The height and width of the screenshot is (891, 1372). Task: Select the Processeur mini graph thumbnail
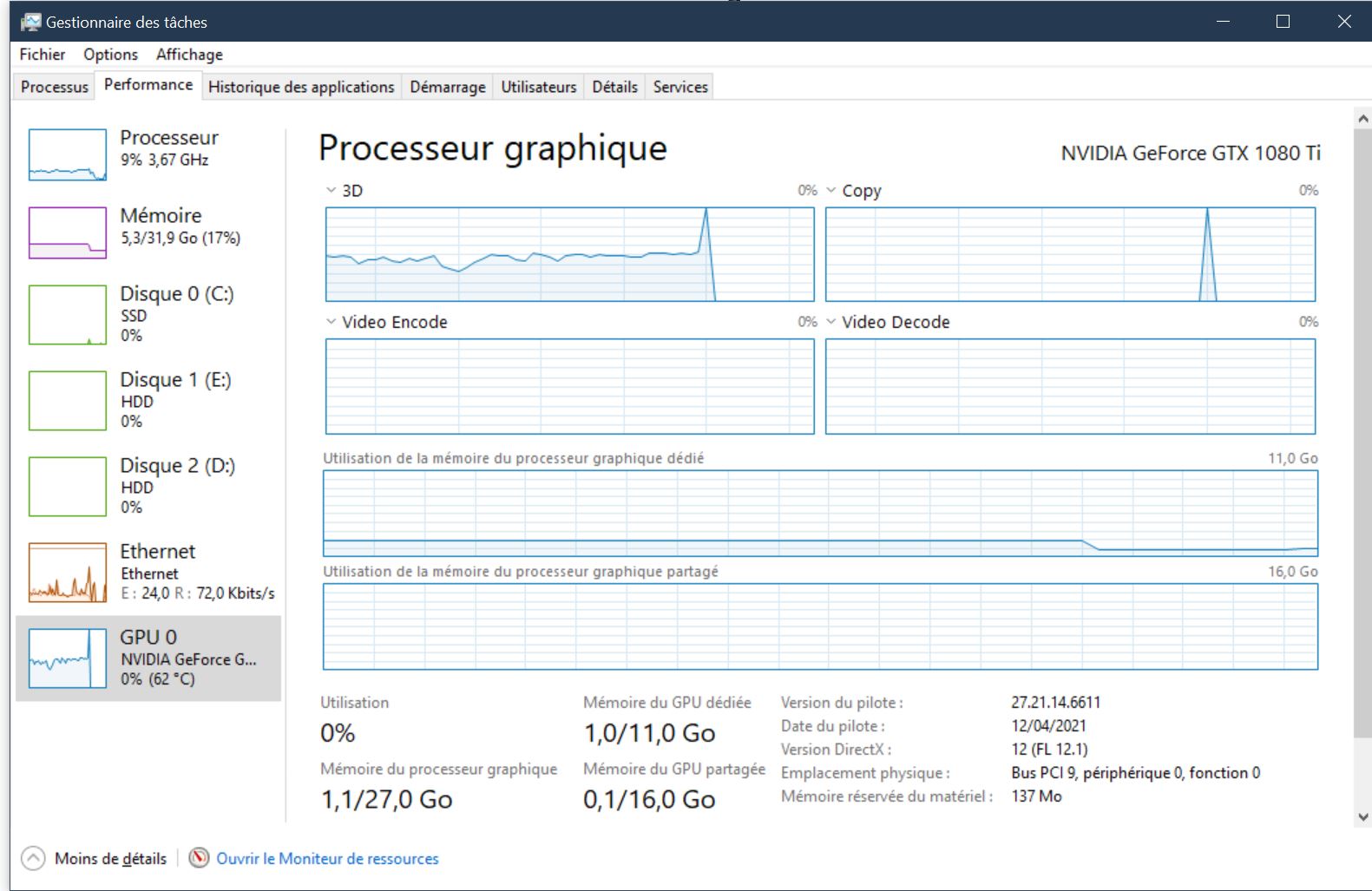pos(68,154)
